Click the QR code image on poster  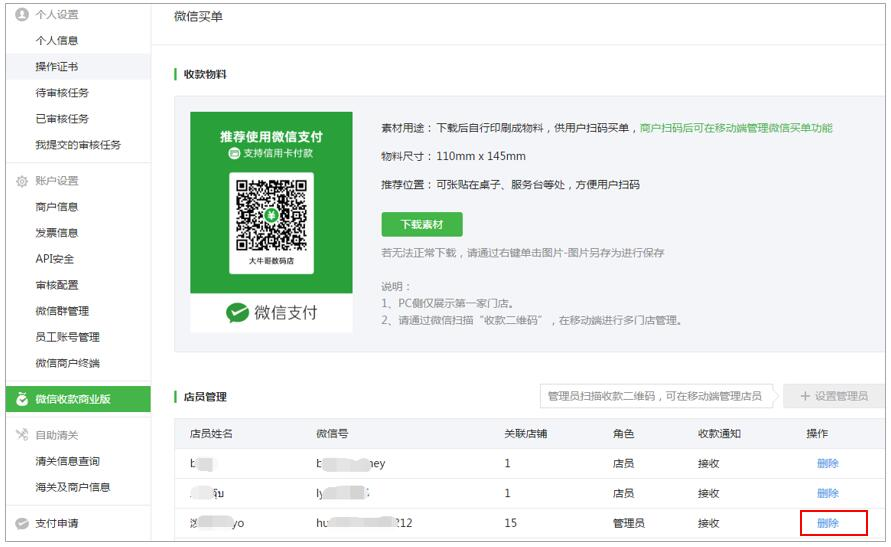(x=271, y=213)
